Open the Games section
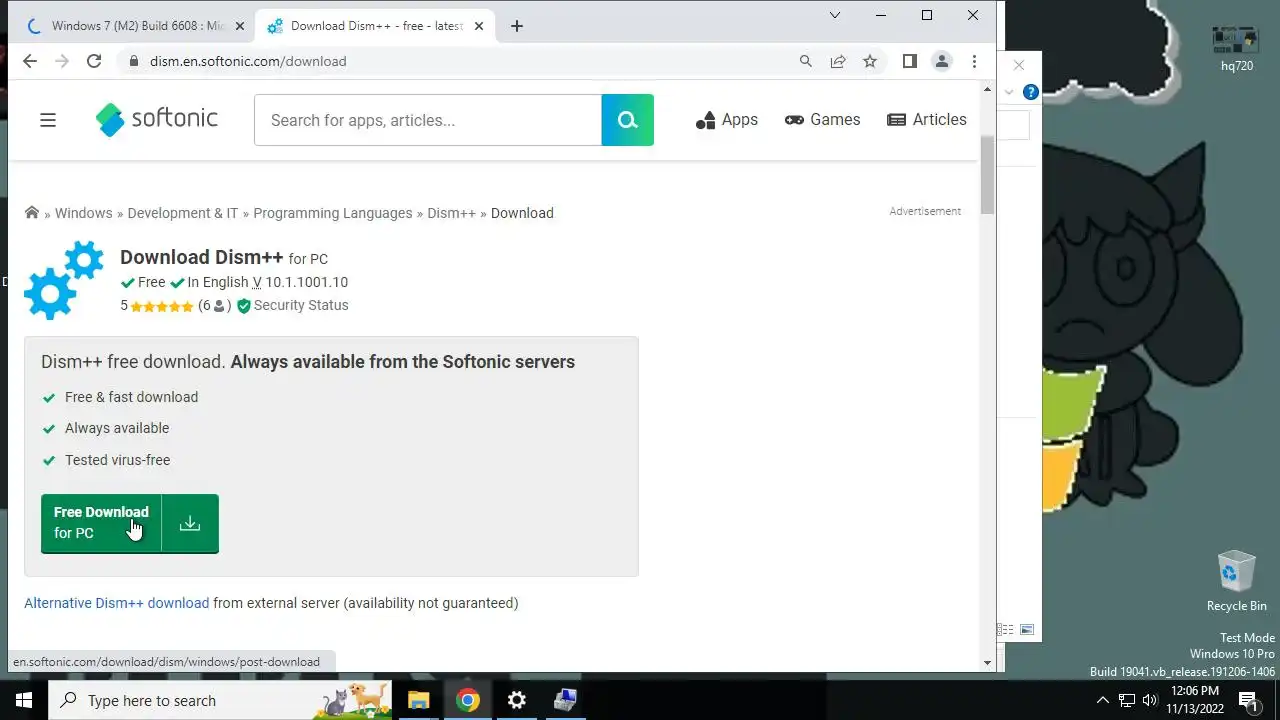The image size is (1280, 720). pyautogui.click(x=823, y=120)
